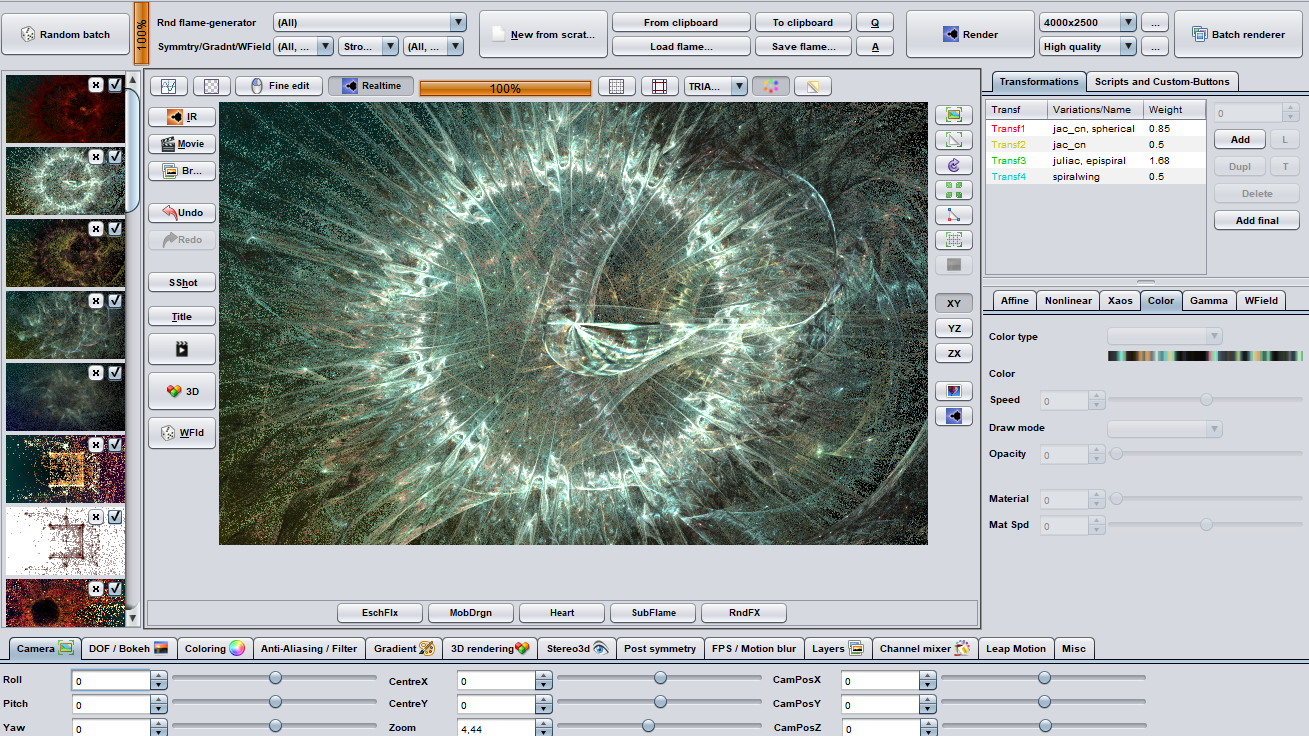Viewport: 1309px width, 736px height.
Task: Click the transparency checkerboard icon button
Action: pyautogui.click(x=212, y=86)
